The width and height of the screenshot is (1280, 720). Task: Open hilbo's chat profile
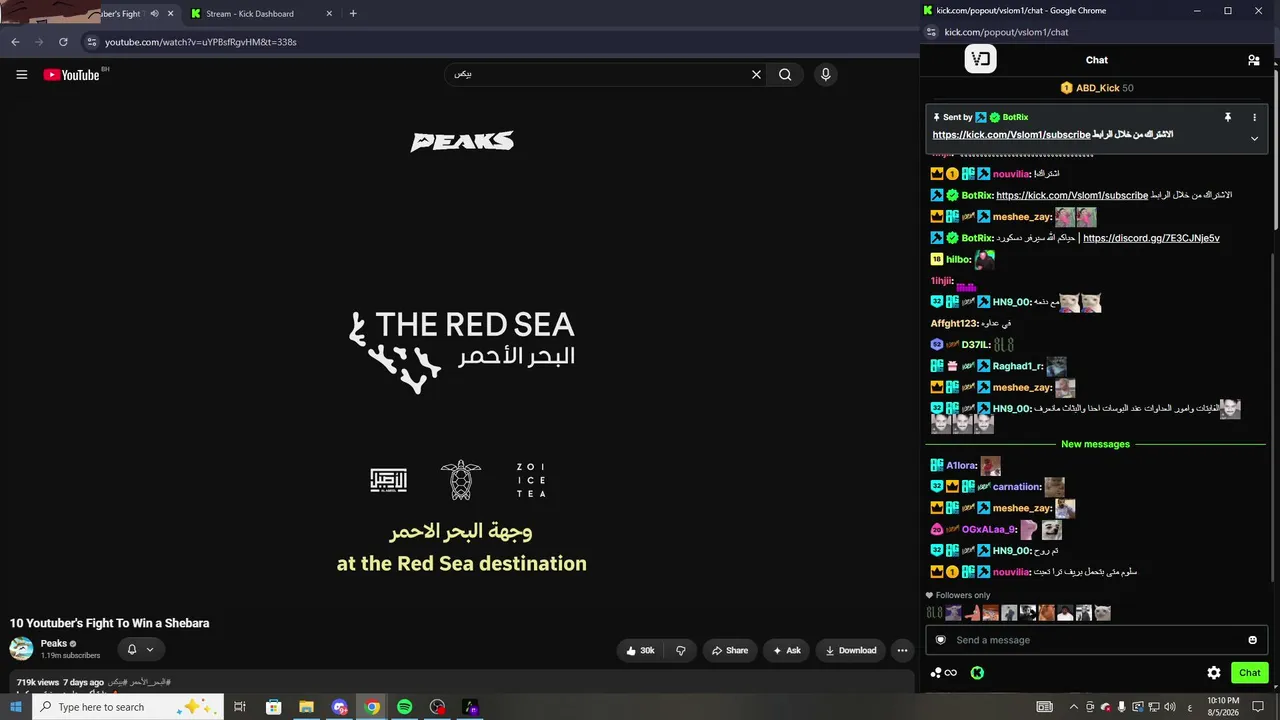click(958, 259)
